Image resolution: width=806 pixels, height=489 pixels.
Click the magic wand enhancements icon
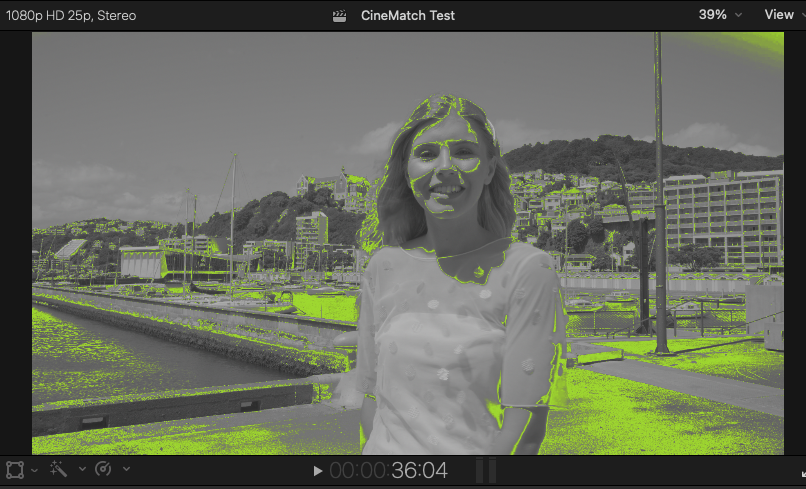click(x=58, y=469)
